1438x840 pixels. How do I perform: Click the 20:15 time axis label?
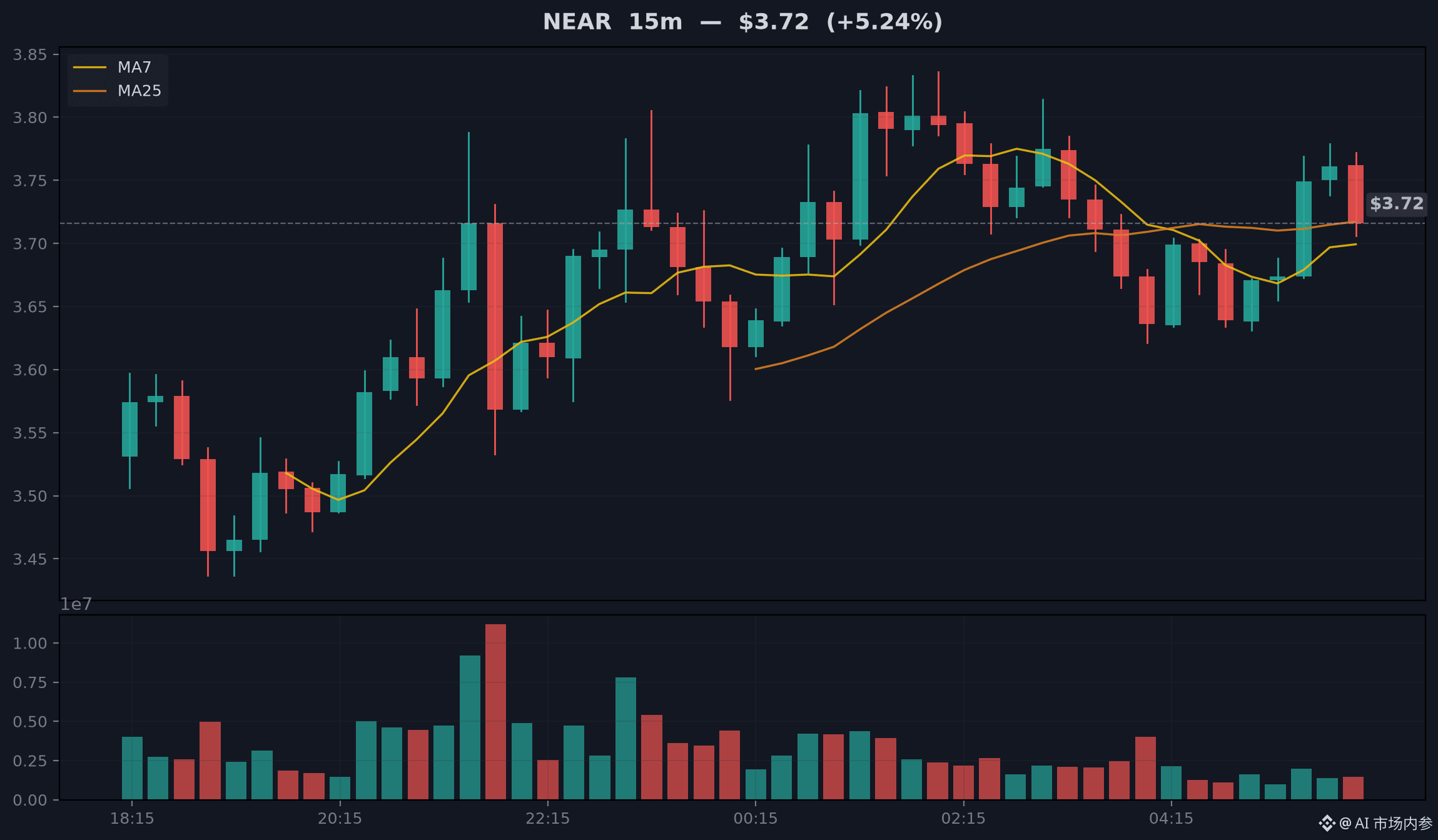[340, 818]
